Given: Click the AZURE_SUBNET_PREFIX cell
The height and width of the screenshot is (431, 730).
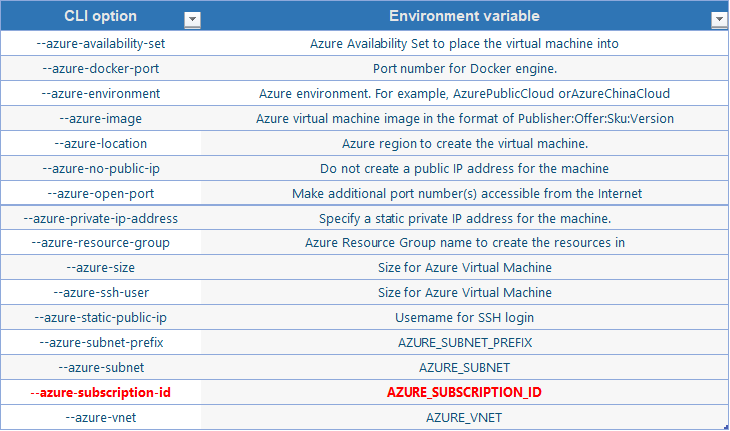Looking at the screenshot, I should 464,343.
